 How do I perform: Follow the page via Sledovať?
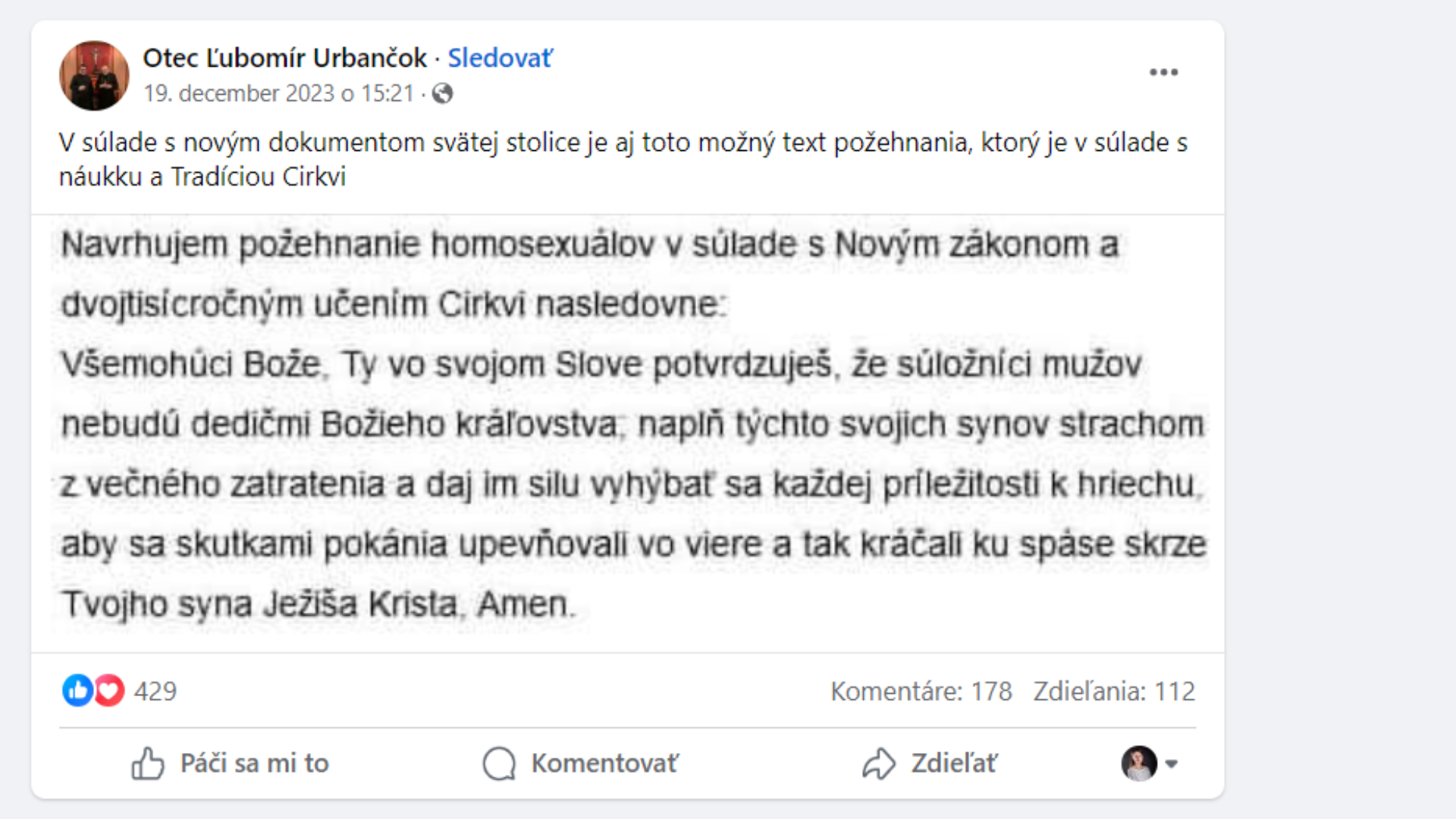tap(500, 58)
